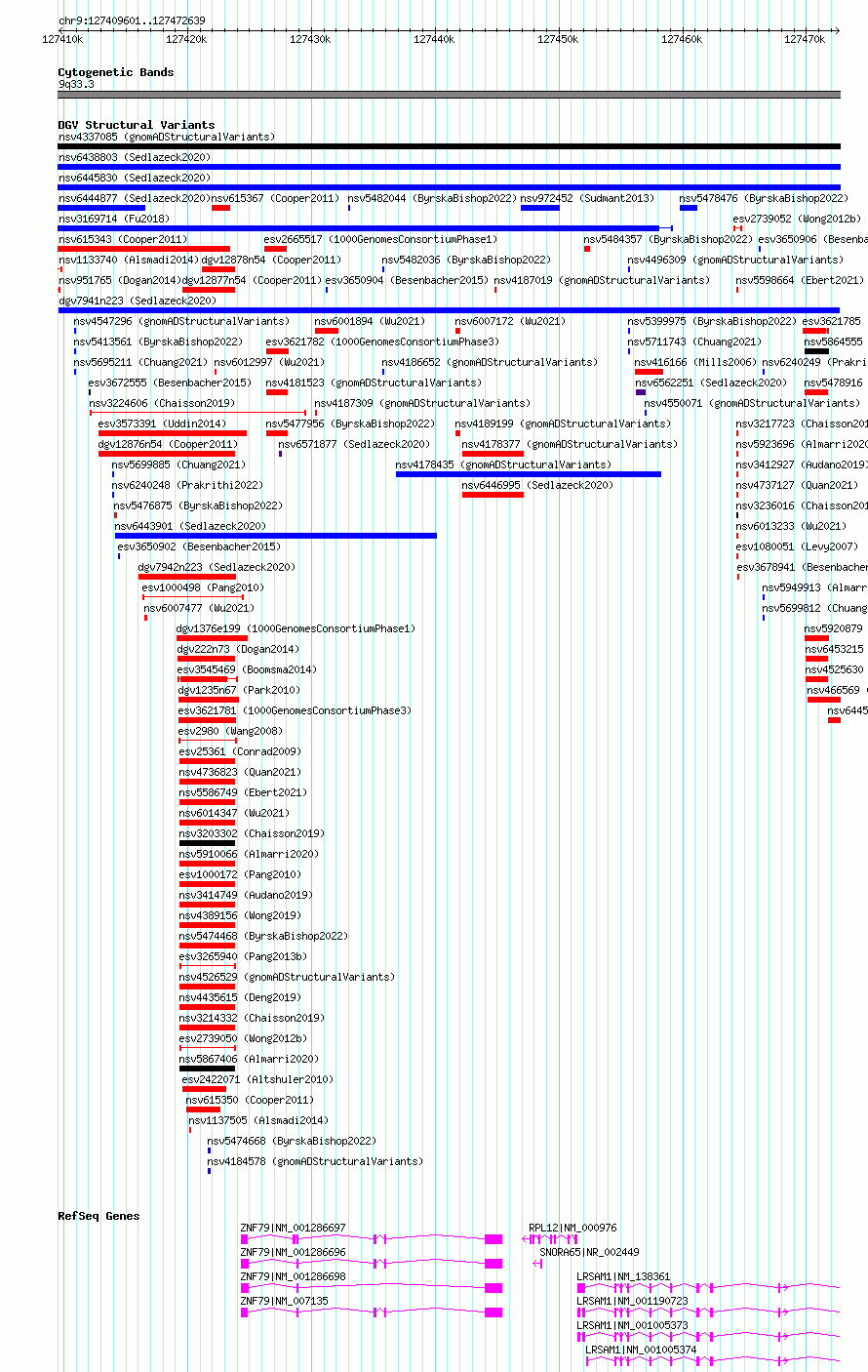Screen dimensions: 868x1372
Task: Select nsv1137505 (Alsmadi2014) label
Action: (x=258, y=1120)
